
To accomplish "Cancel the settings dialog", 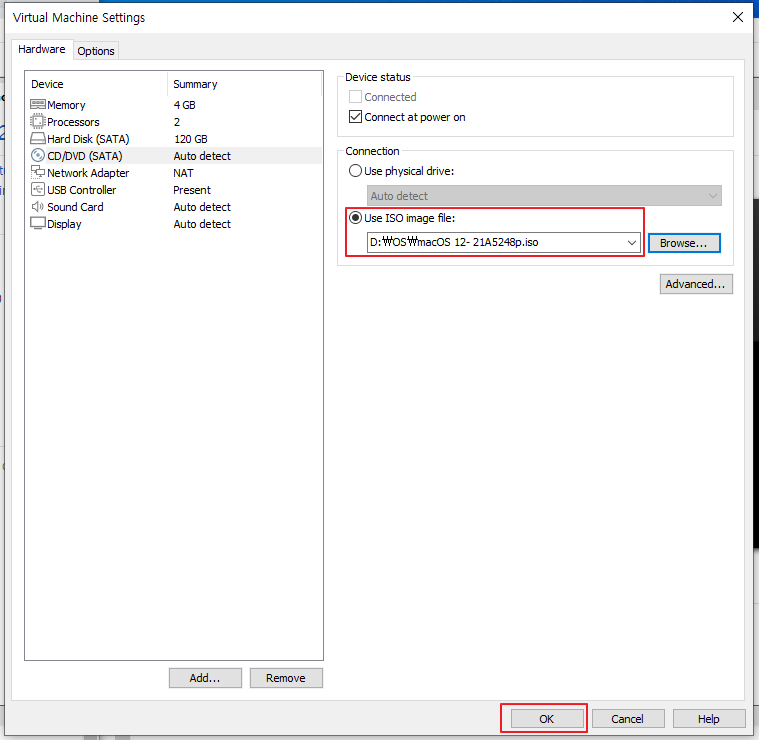I will pos(628,719).
